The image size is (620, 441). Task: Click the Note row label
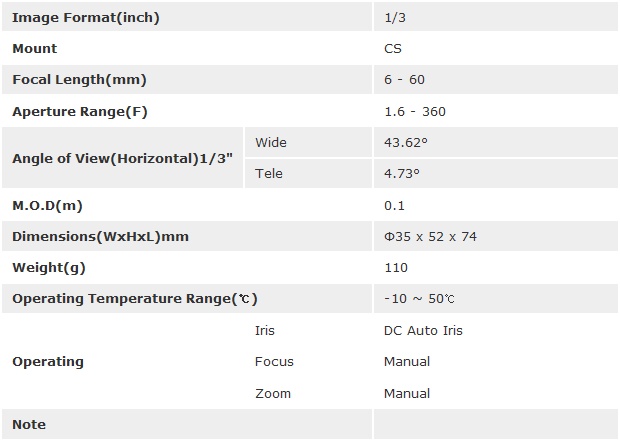(x=29, y=424)
